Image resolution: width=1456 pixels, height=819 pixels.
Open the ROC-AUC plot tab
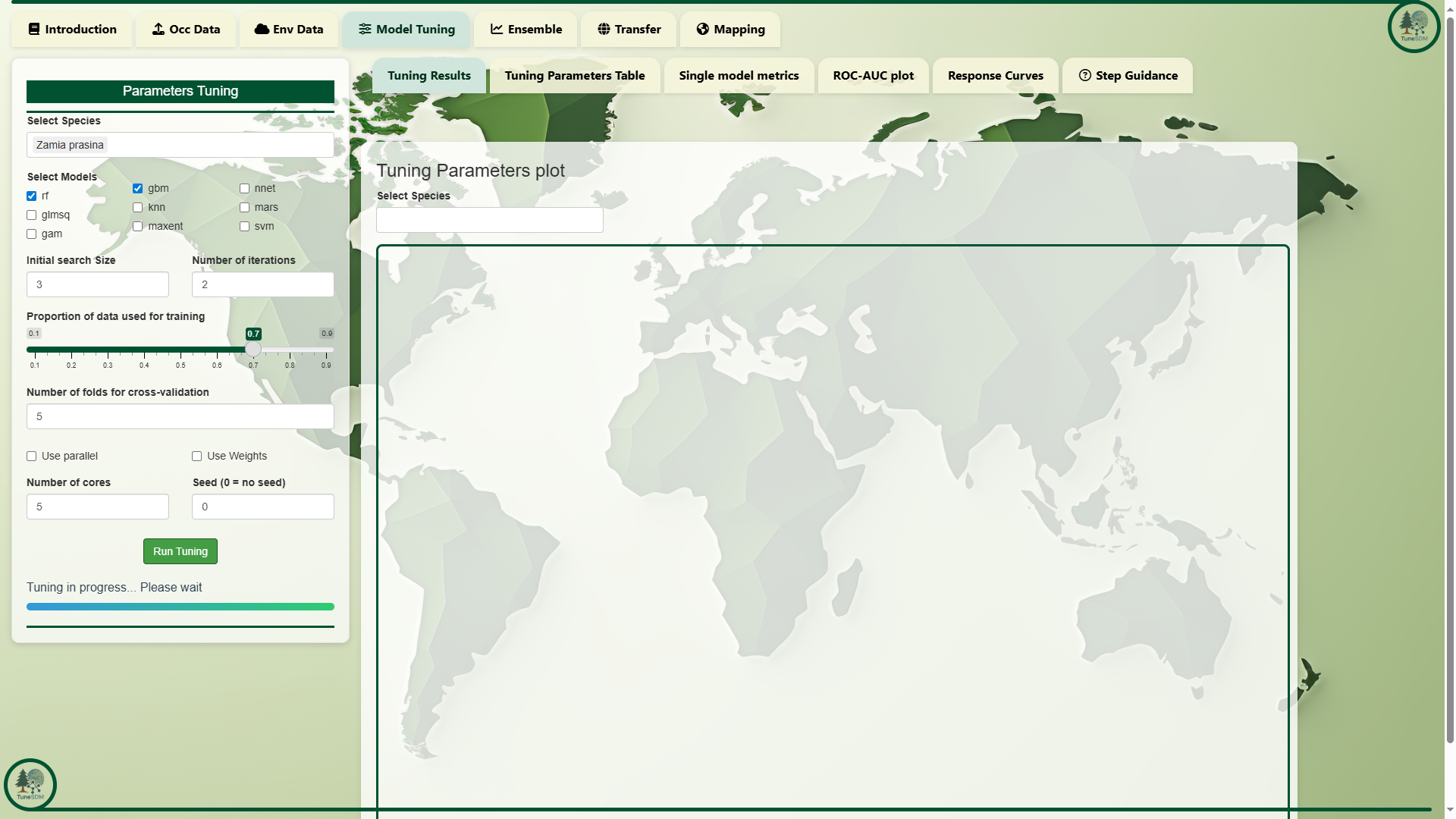coord(873,76)
